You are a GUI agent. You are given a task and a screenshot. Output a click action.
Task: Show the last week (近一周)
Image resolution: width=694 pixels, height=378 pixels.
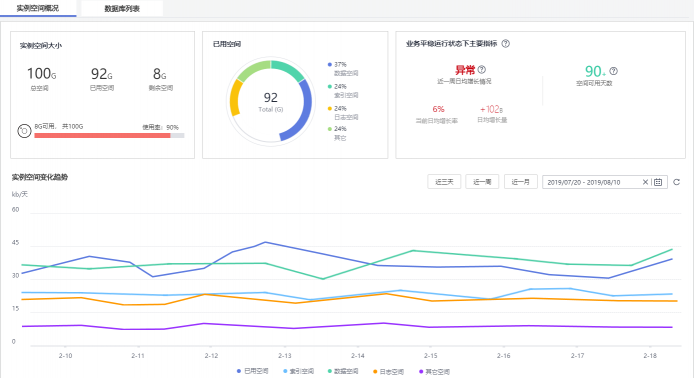[482, 182]
